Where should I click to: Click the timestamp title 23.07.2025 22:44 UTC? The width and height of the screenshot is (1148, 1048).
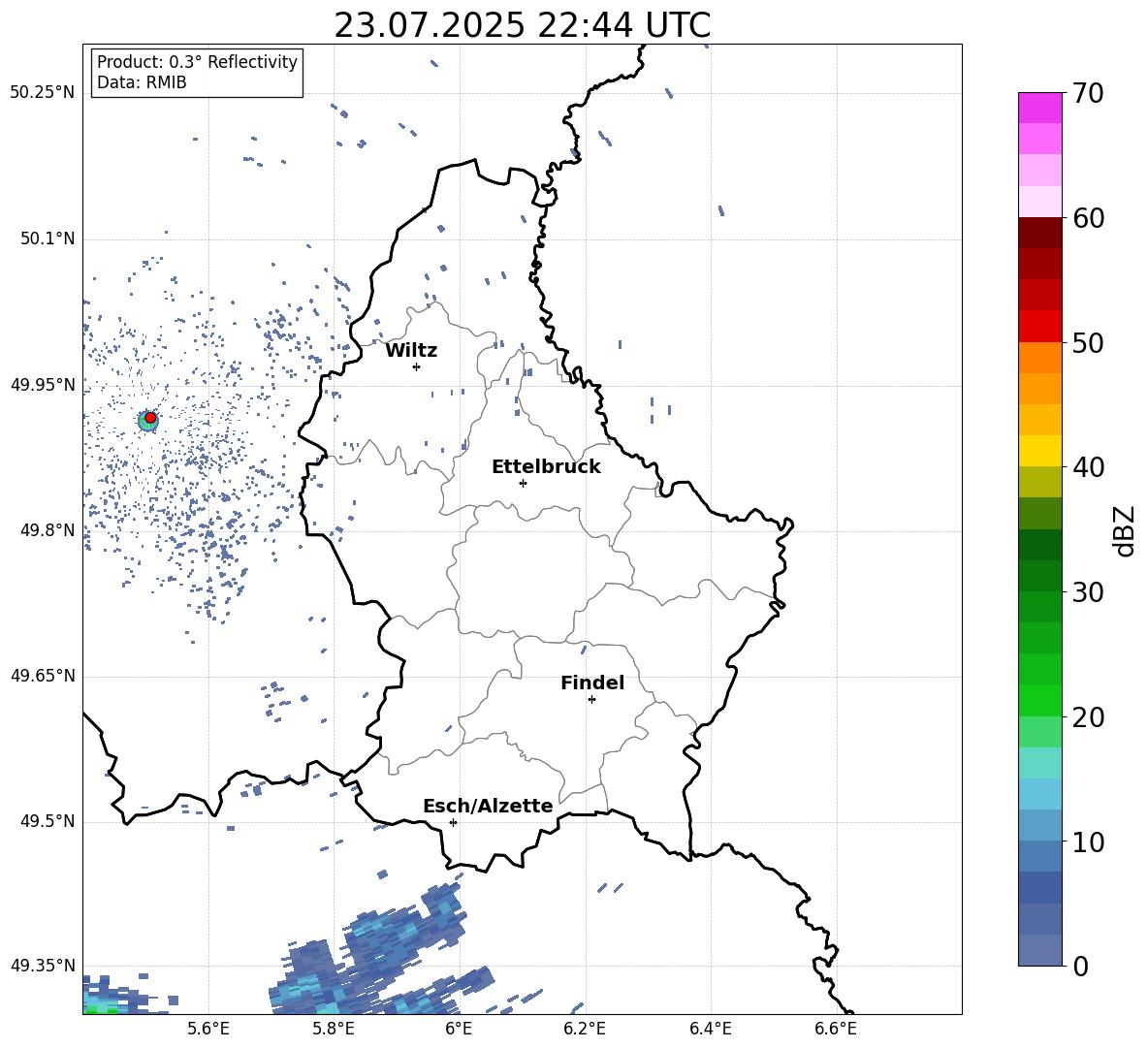pyautogui.click(x=523, y=25)
